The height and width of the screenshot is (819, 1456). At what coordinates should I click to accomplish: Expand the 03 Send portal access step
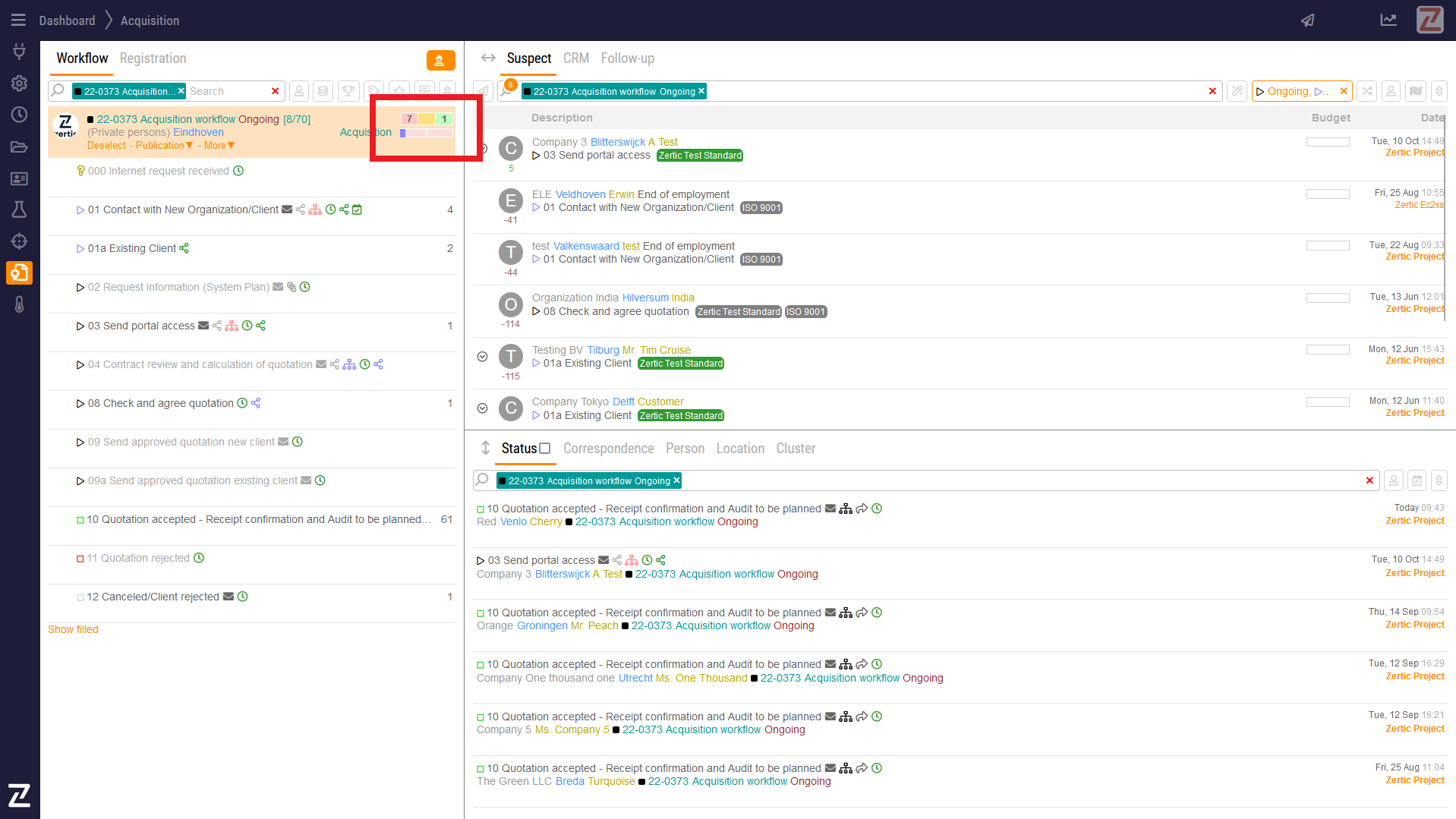[80, 326]
